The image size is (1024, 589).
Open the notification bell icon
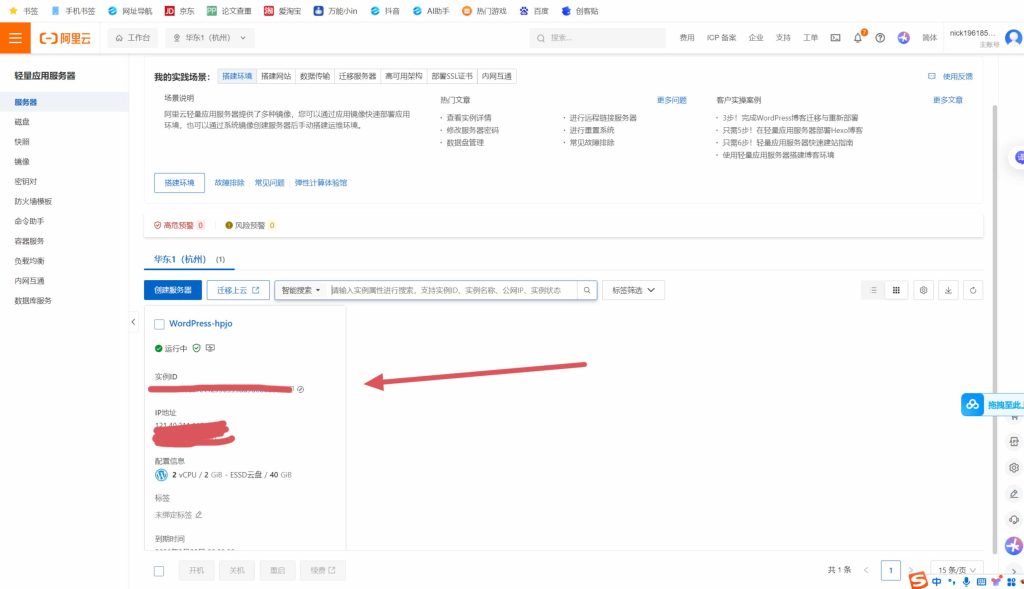point(858,38)
